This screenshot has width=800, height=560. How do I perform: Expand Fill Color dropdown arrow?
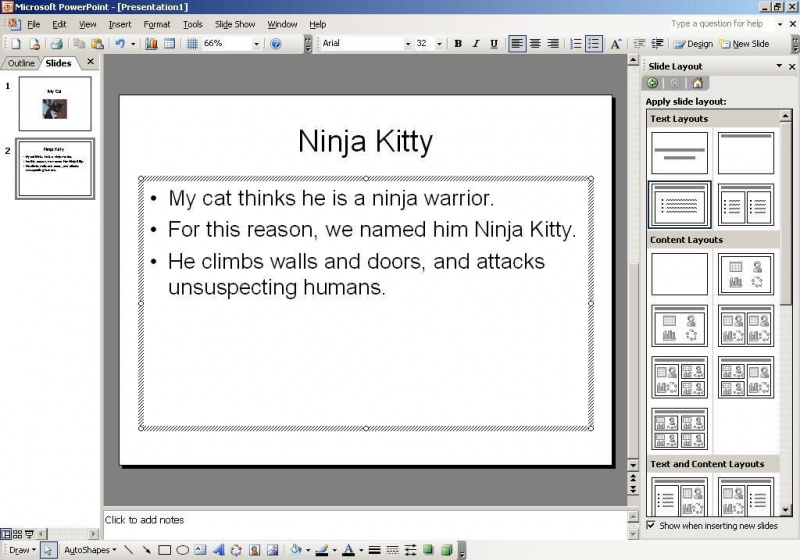(x=308, y=550)
